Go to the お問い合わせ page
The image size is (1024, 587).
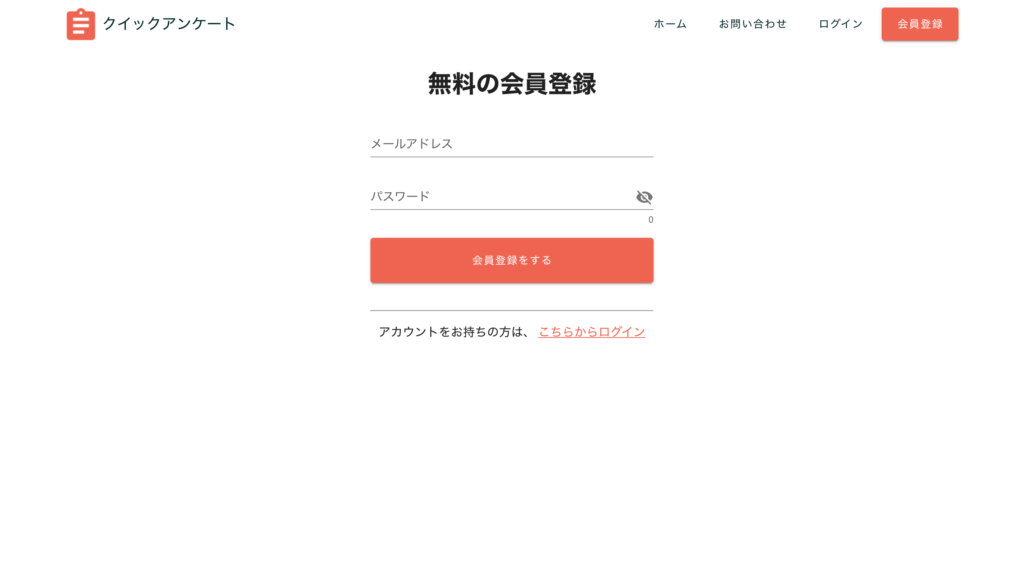click(x=752, y=24)
